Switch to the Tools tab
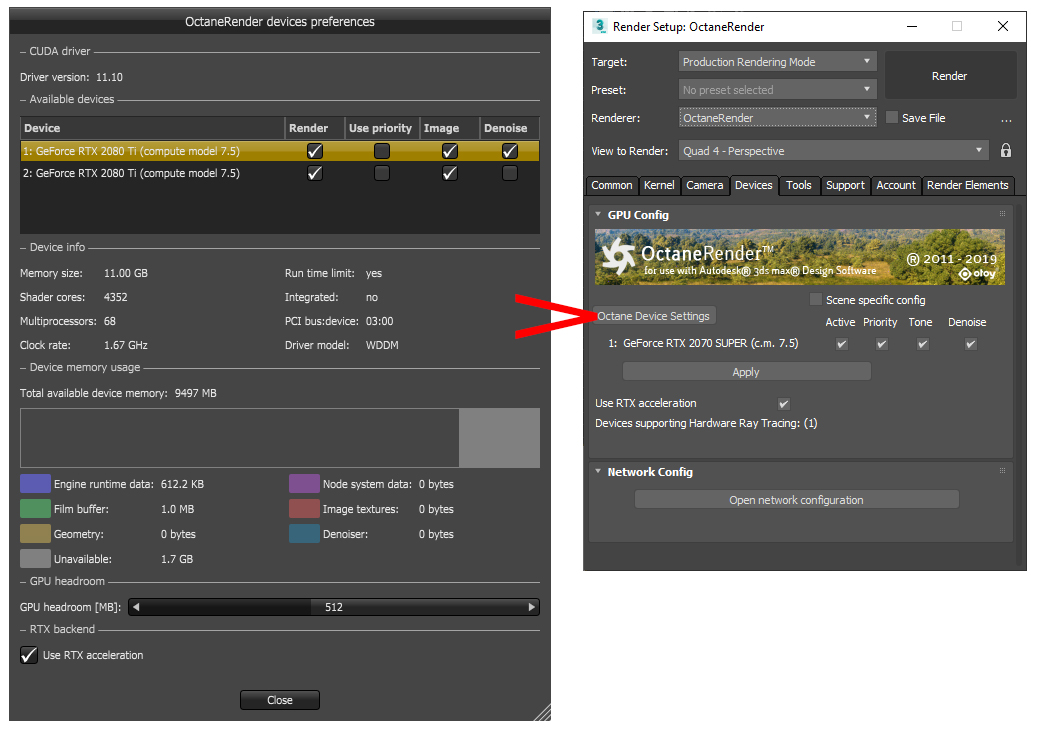This screenshot has height=730, width=1040. (799, 186)
